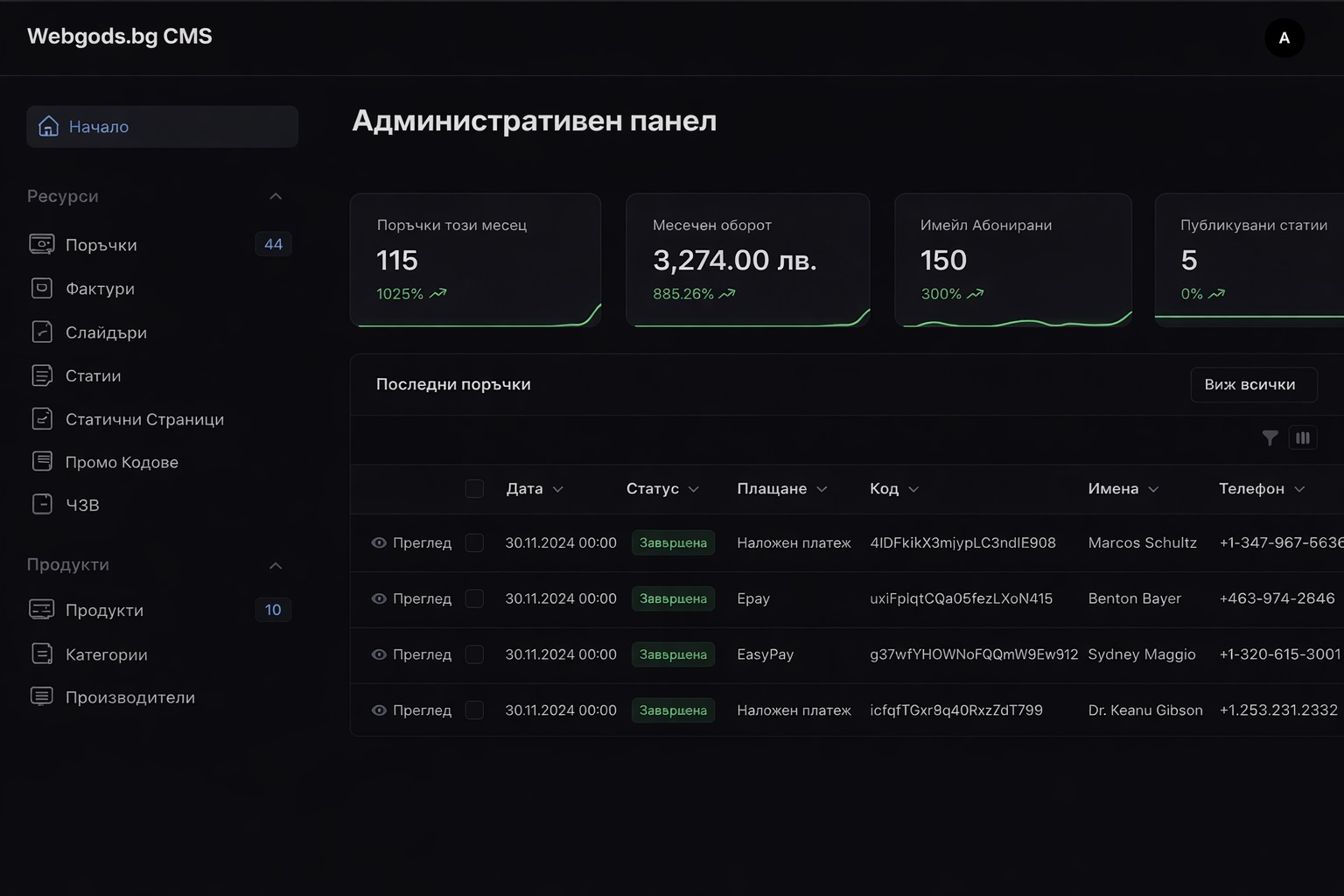Open the Телефон column dropdown
Screen dimensions: 1344x896
pyautogui.click(x=1299, y=489)
